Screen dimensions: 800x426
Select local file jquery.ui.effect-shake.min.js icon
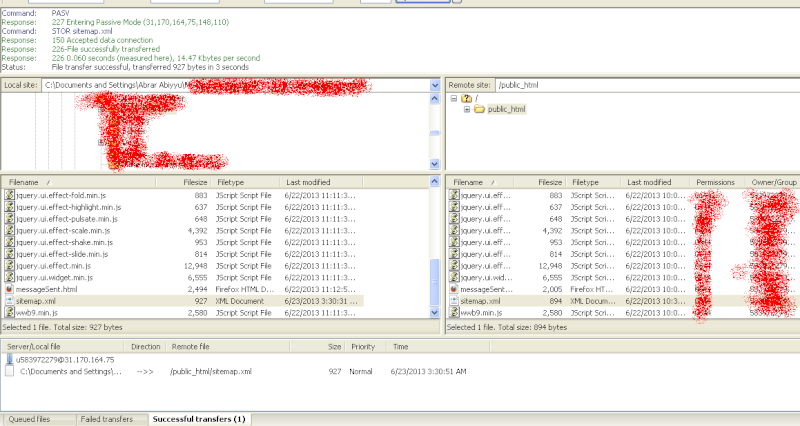pyautogui.click(x=9, y=242)
